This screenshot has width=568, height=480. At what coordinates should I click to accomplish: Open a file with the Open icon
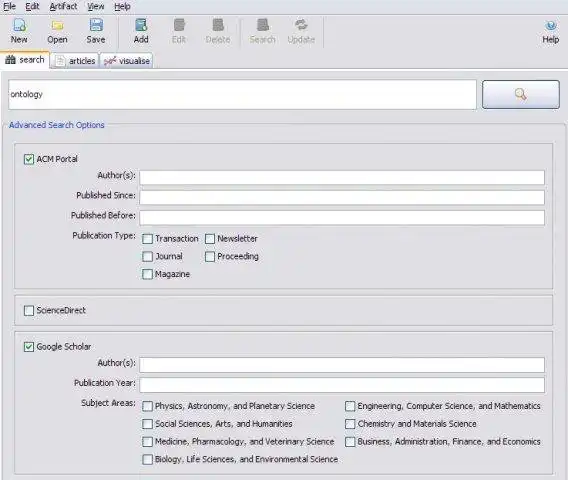(57, 25)
